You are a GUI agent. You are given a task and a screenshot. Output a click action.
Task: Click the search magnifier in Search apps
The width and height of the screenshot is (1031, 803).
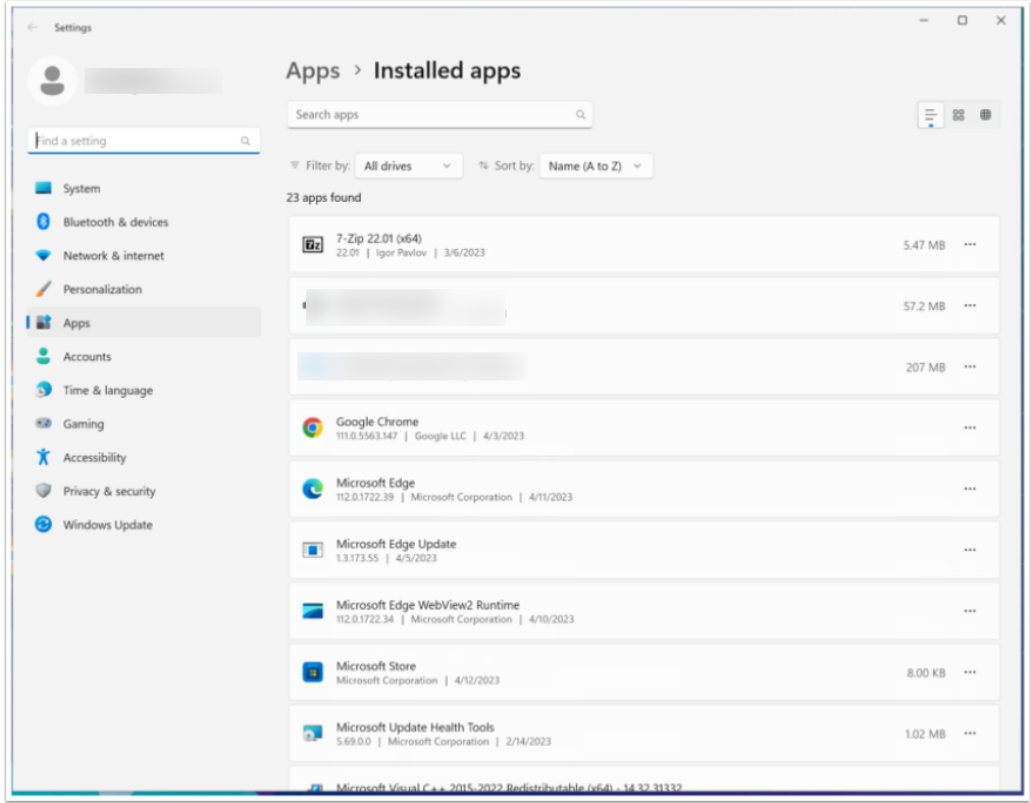pos(580,115)
